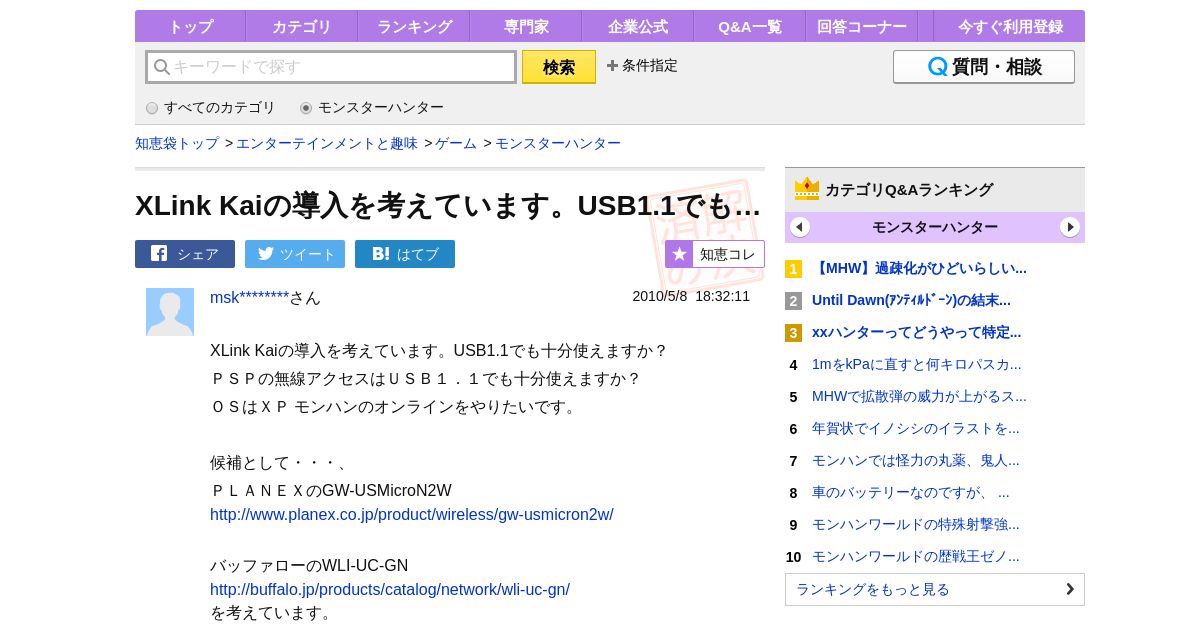1200x630 pixels.
Task: Click the plus icon beside 条件指定
Action: [612, 65]
